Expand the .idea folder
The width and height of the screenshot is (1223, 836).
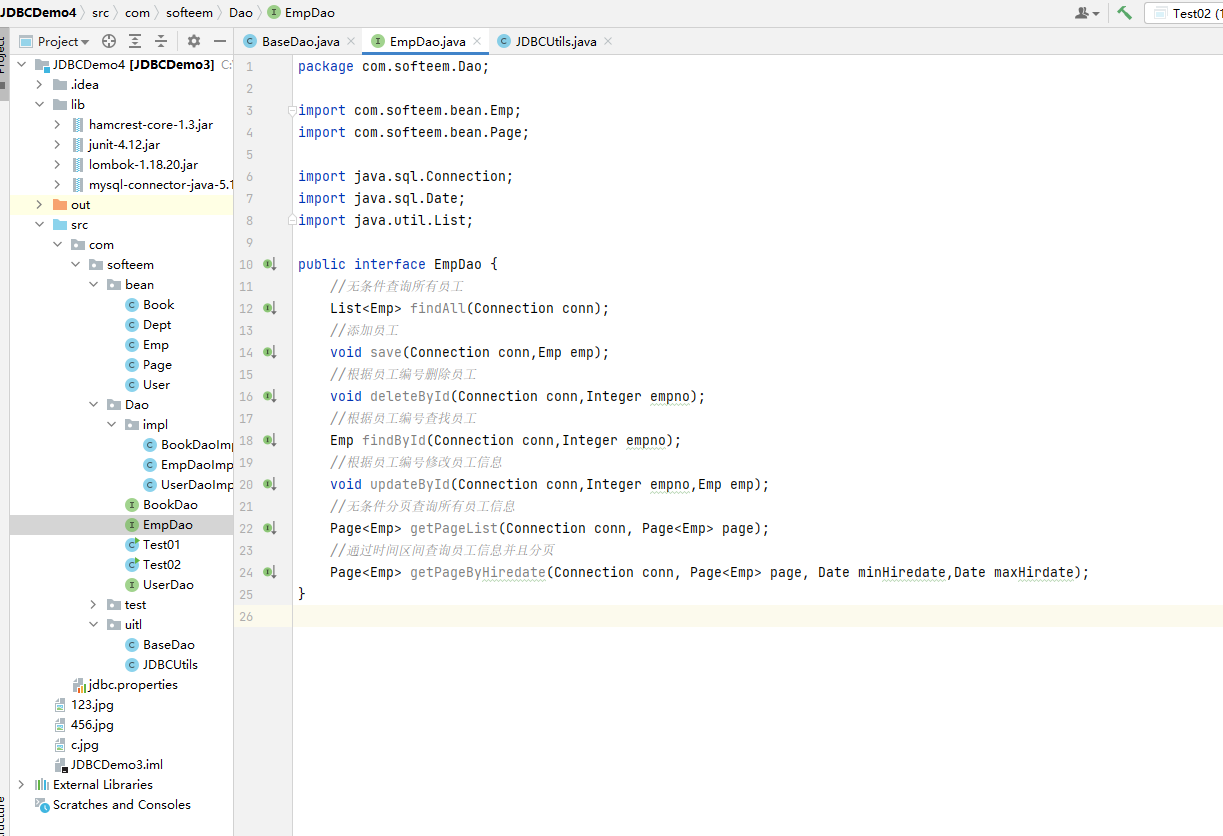click(40, 84)
